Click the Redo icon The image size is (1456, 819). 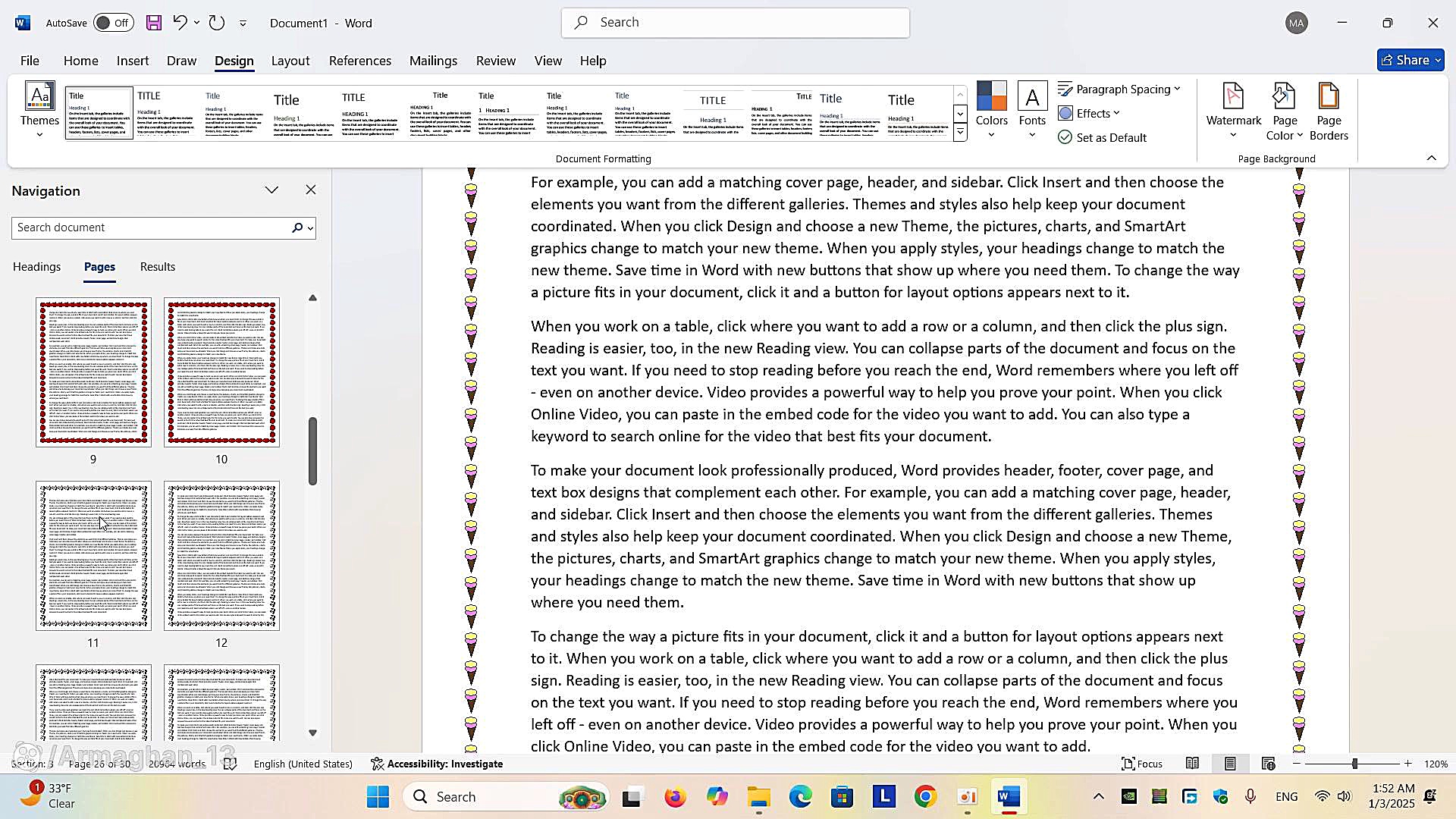coord(217,23)
